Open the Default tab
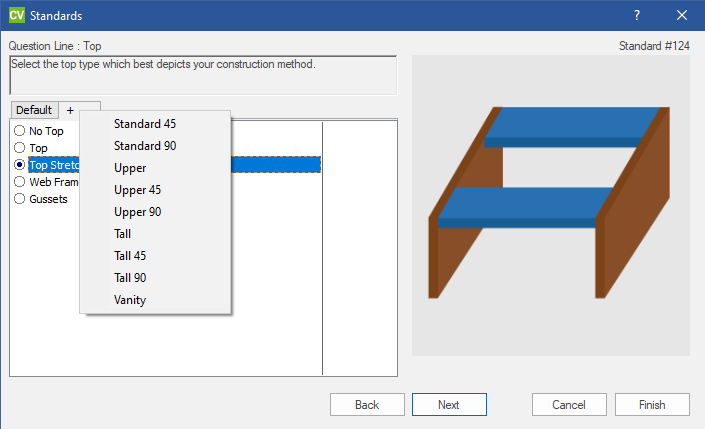This screenshot has width=705, height=429. coord(34,110)
